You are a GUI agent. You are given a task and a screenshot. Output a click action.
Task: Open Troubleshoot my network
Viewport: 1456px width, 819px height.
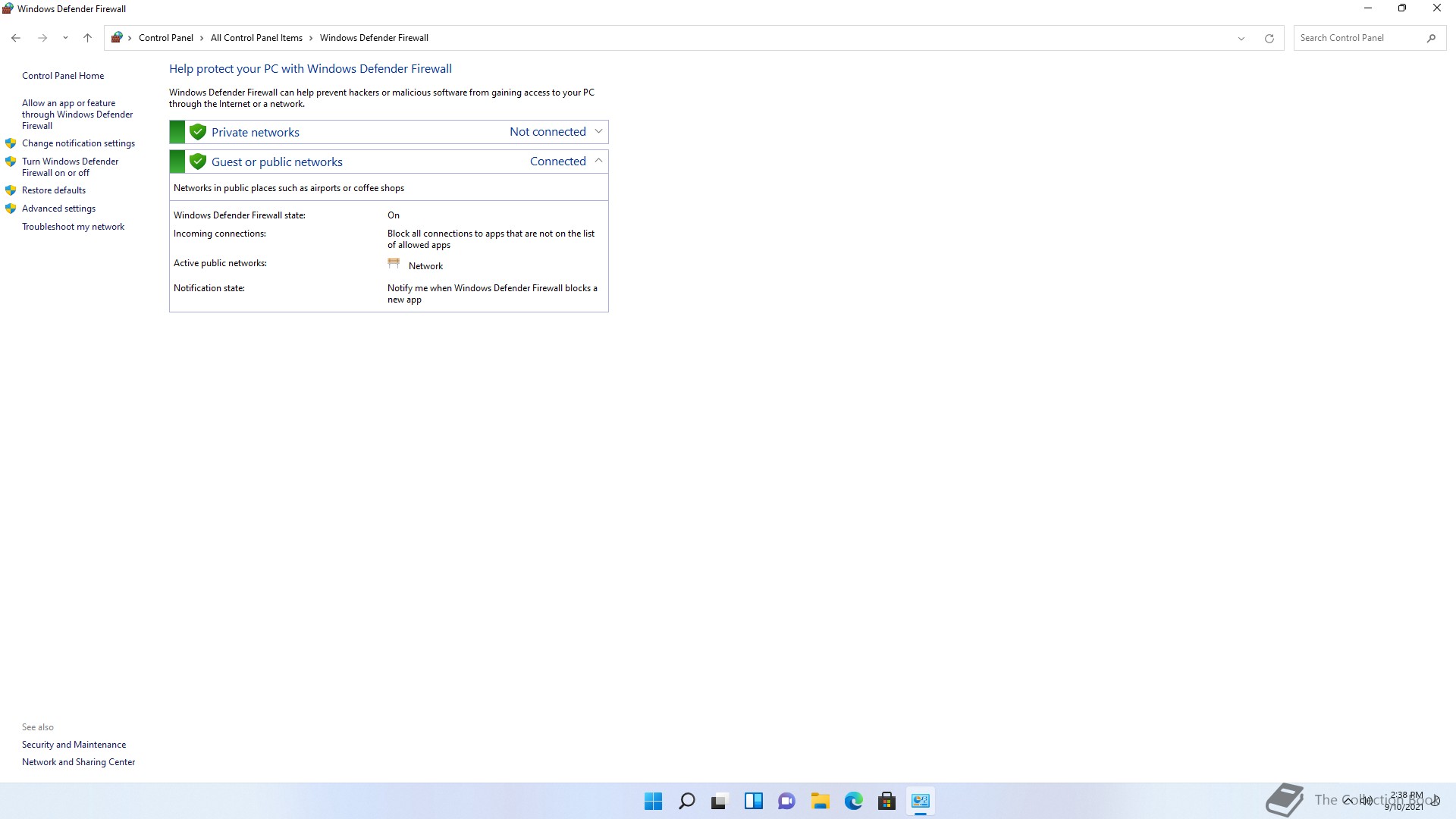[x=73, y=227]
